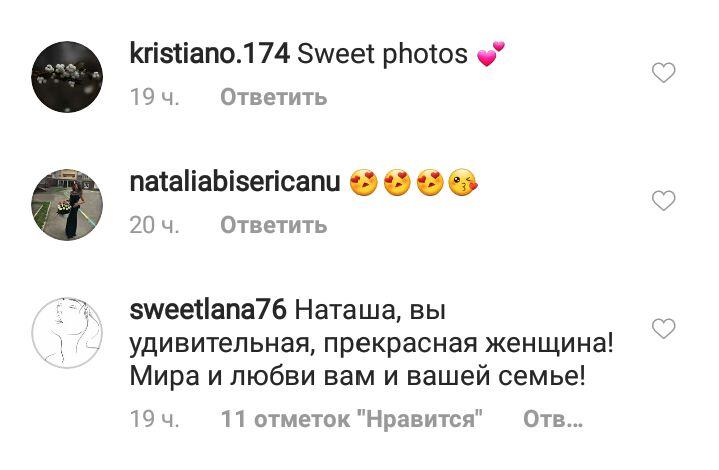
Task: Select the Sweet photos comment text
Action: pyautogui.click(x=382, y=54)
